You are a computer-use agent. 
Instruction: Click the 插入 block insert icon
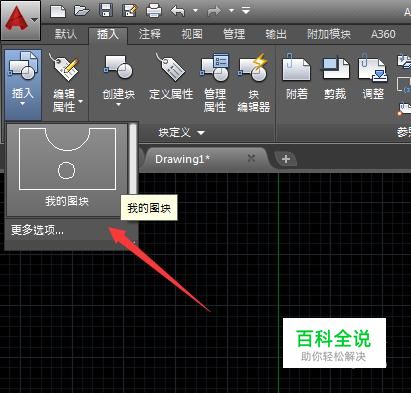point(23,66)
